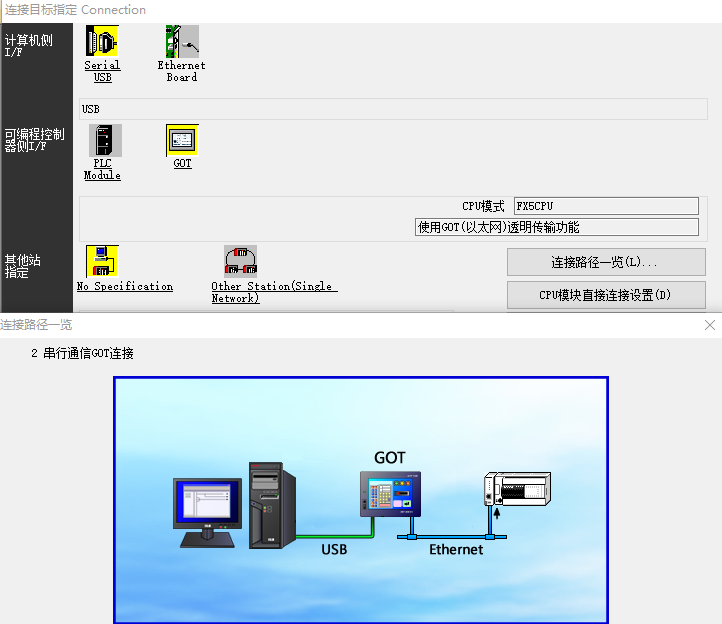Select Other Station (Single Network) icon
Image resolution: width=722 pixels, height=624 pixels.
click(x=240, y=262)
